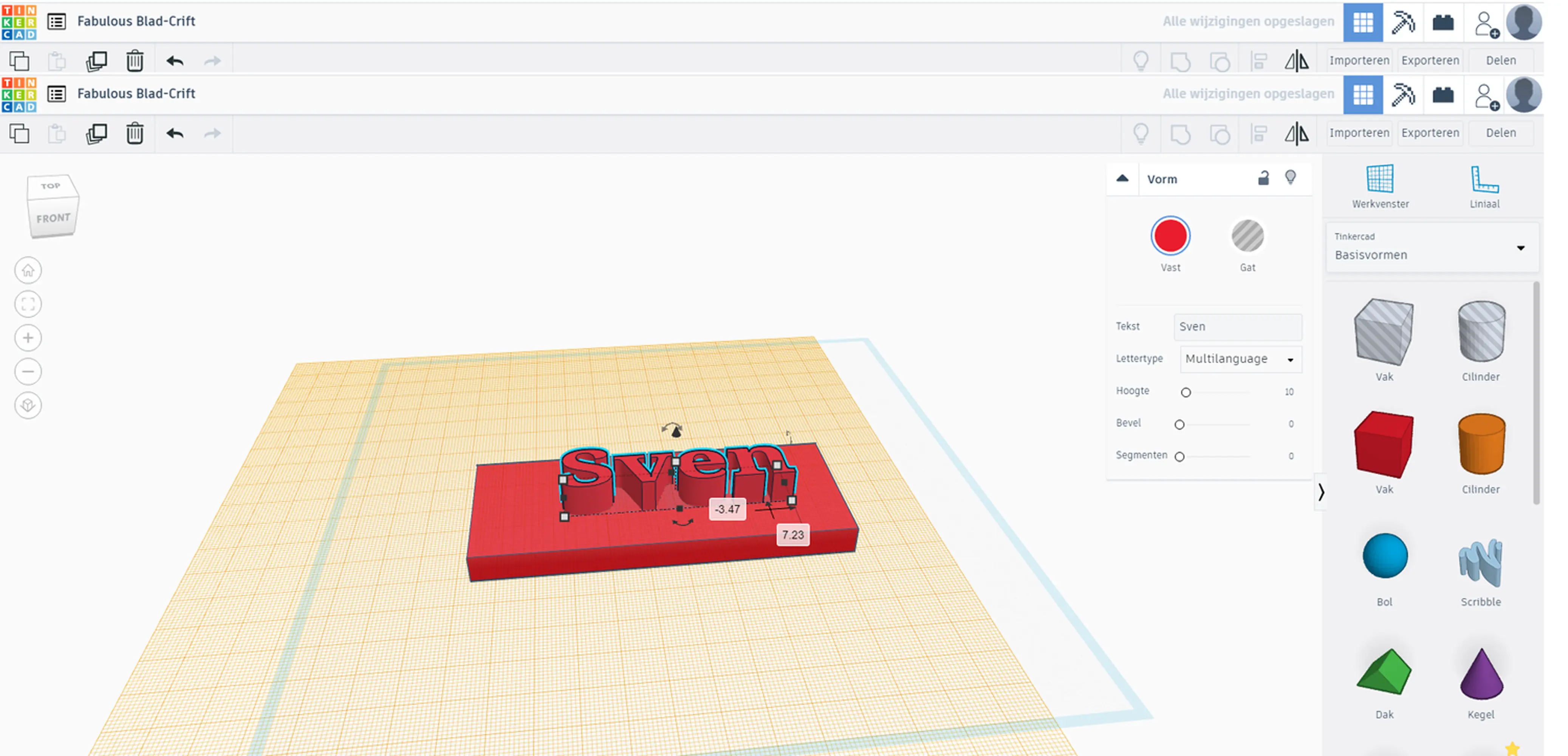The image size is (1568, 756).
Task: Click the lower undo arrow icon
Action: tap(175, 133)
